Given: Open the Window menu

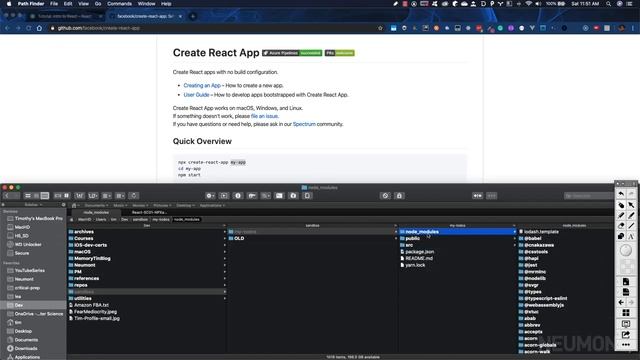Looking at the screenshot, I should click(146, 4).
